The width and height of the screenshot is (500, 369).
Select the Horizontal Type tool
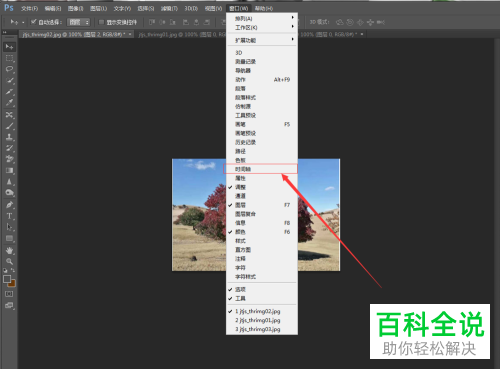pyautogui.click(x=9, y=216)
